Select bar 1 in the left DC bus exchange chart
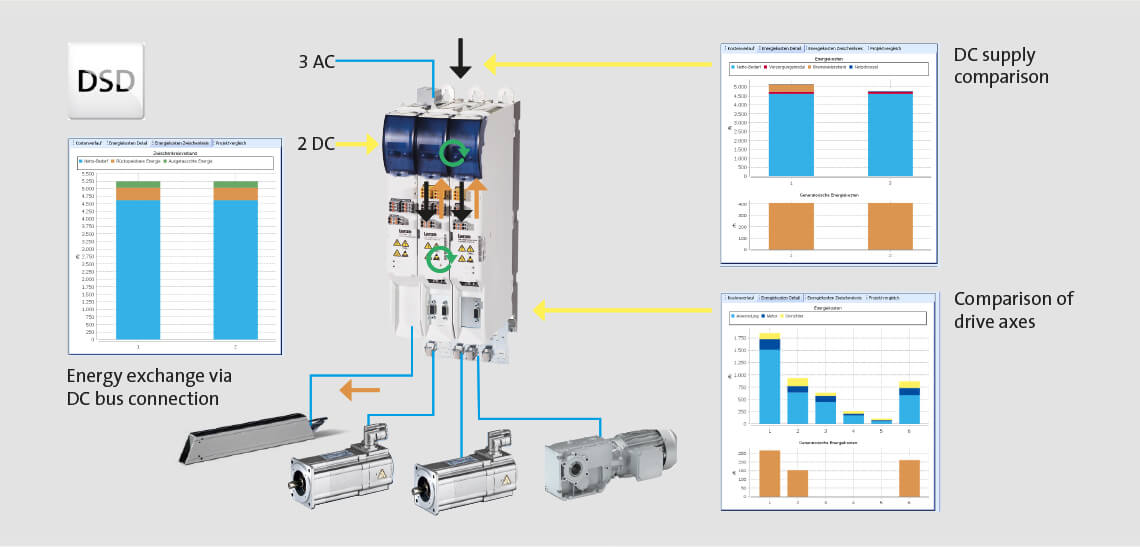Screen dimensions: 1140x547 pyautogui.click(x=138, y=260)
